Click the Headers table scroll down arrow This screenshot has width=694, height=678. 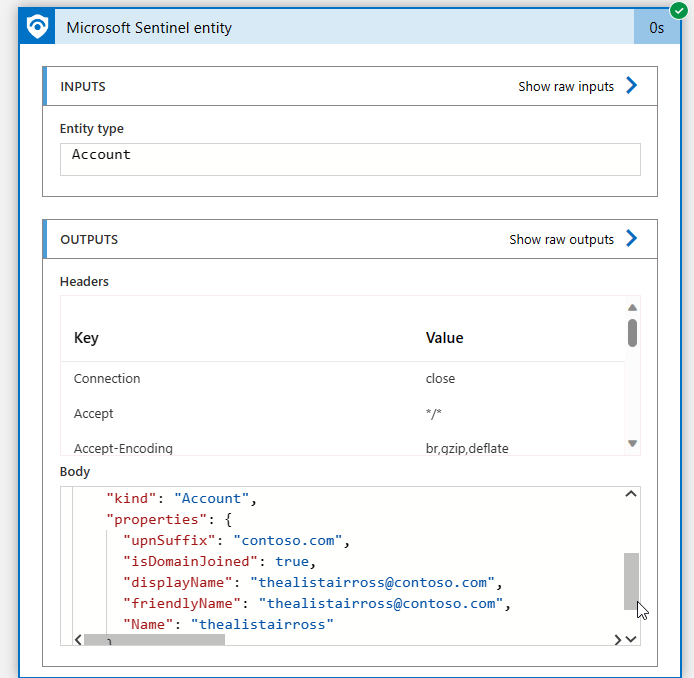[632, 443]
